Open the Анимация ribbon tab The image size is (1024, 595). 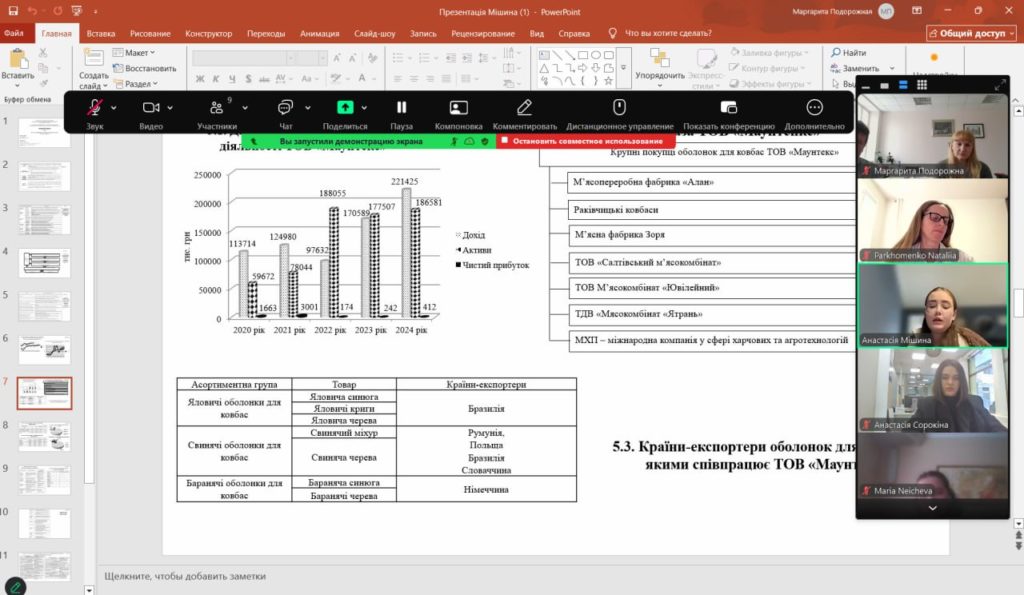tap(319, 32)
